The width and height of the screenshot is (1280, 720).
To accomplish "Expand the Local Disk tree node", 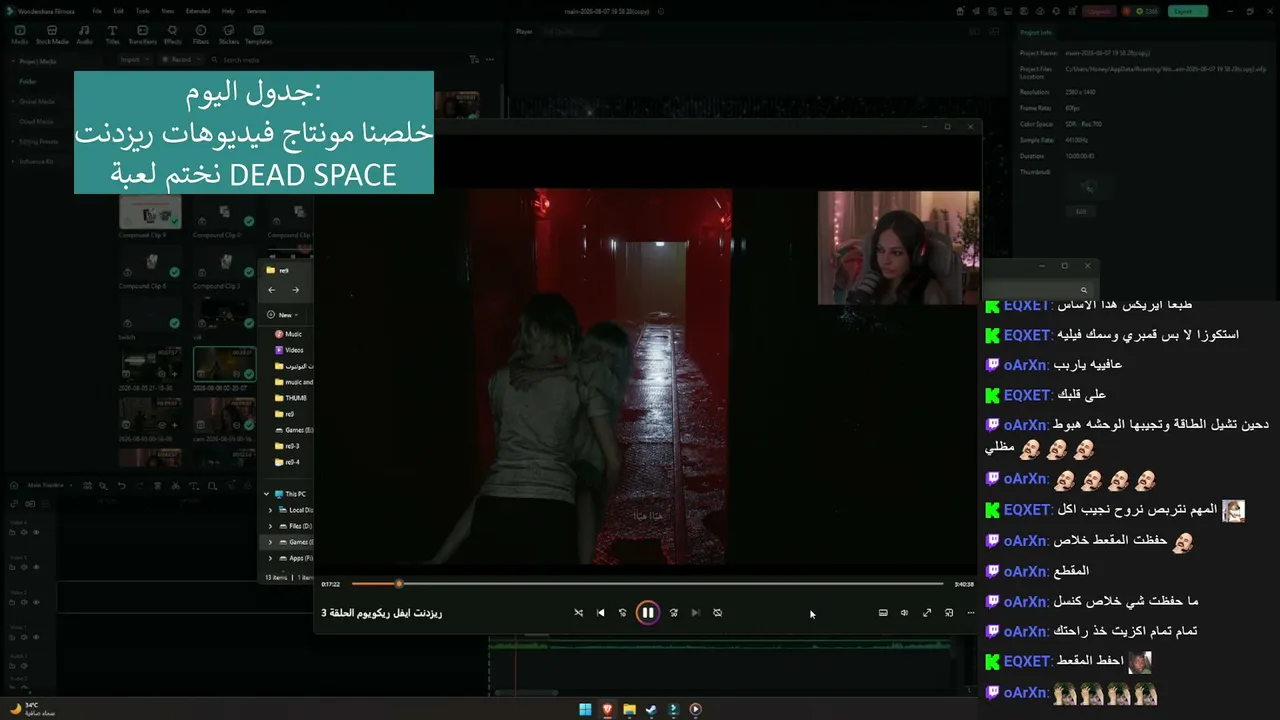I will click(270, 510).
